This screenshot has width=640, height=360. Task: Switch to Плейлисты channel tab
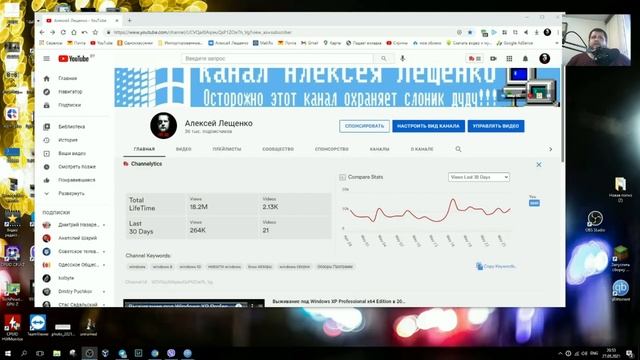click(x=227, y=149)
